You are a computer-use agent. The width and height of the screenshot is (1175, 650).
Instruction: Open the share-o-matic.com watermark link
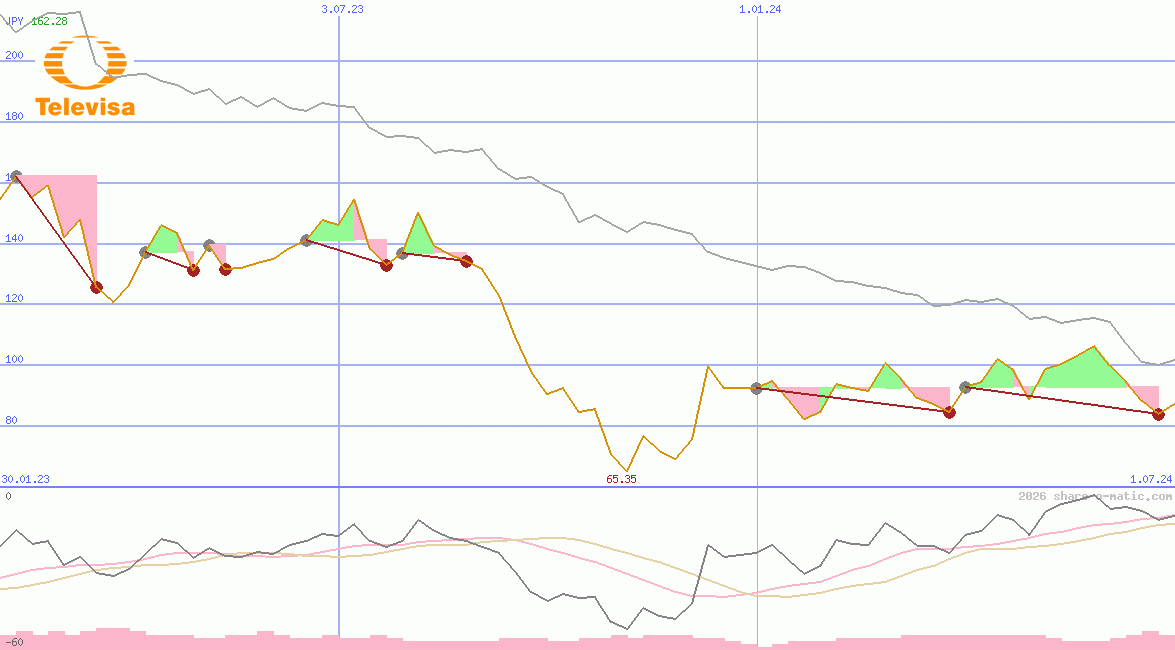[x=1095, y=496]
